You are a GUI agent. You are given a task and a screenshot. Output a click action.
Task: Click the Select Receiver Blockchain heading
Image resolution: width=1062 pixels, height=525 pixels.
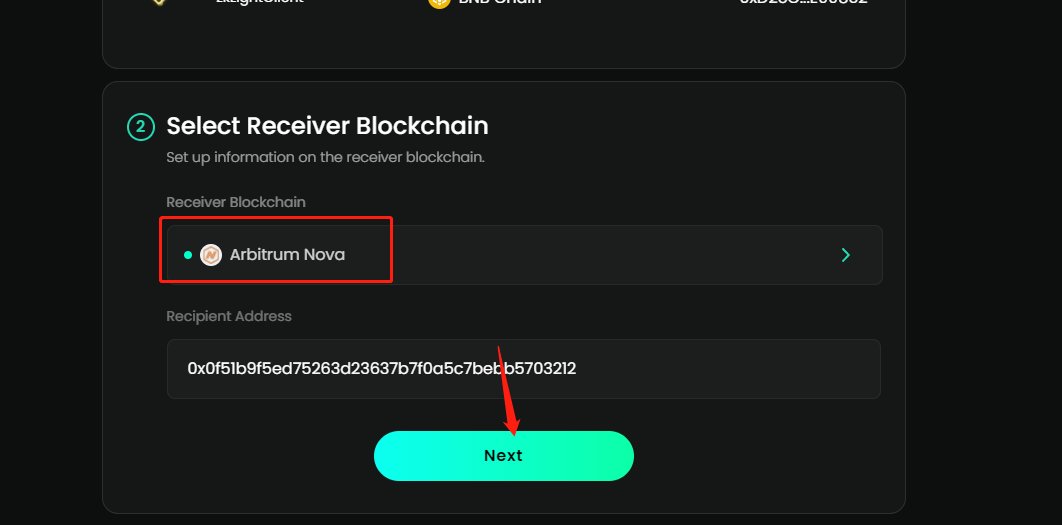327,126
